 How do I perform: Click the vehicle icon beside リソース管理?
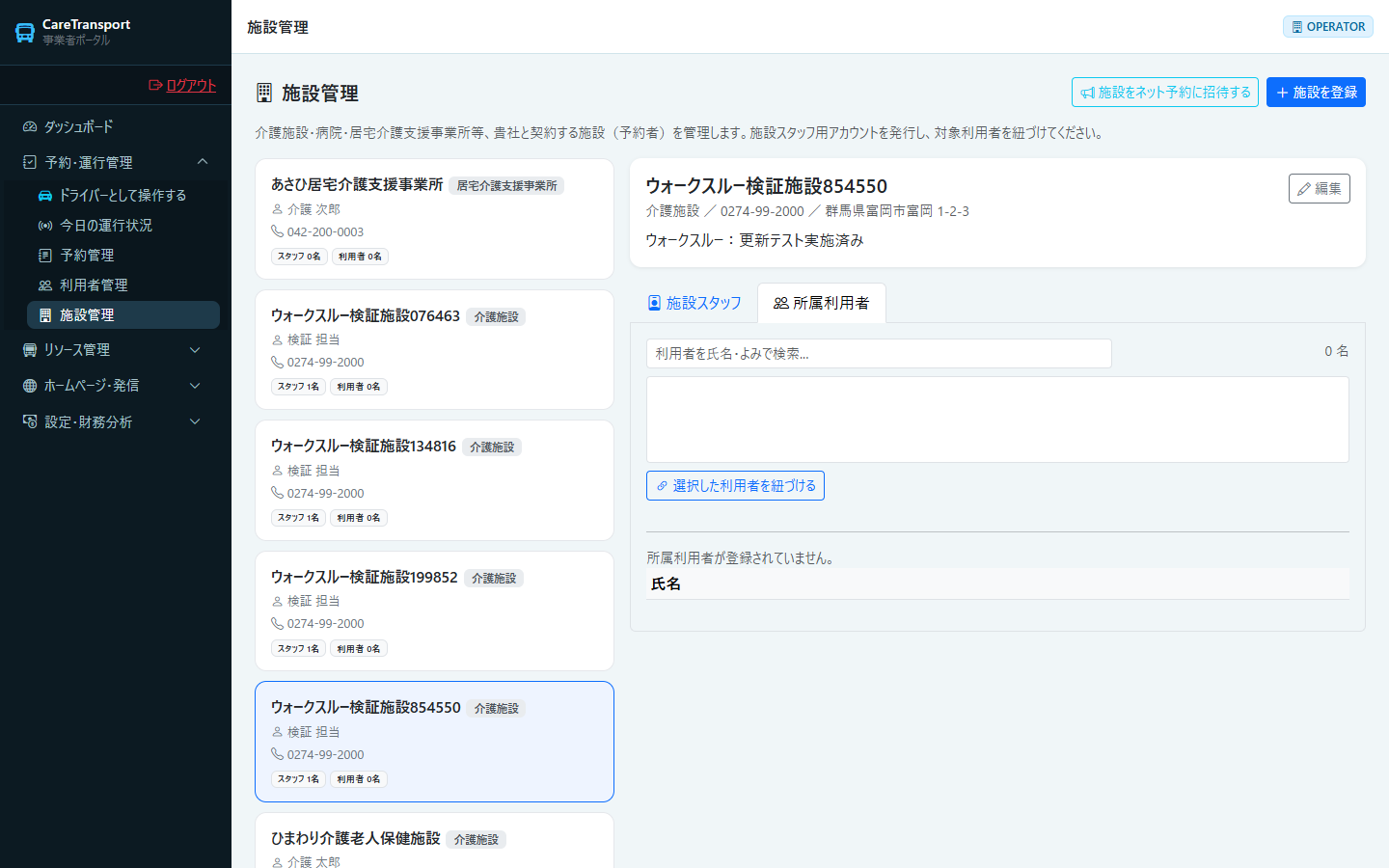tap(30, 349)
